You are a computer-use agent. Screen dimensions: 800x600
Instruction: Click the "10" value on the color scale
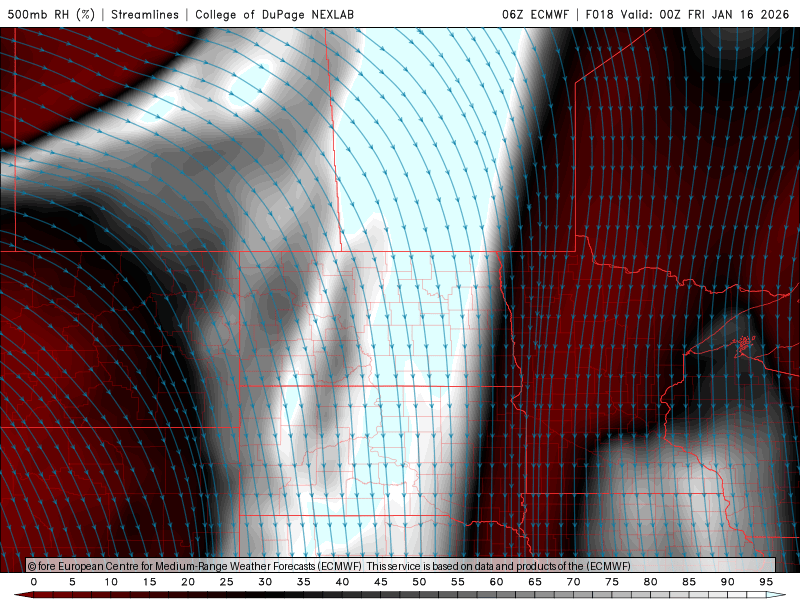pyautogui.click(x=111, y=582)
